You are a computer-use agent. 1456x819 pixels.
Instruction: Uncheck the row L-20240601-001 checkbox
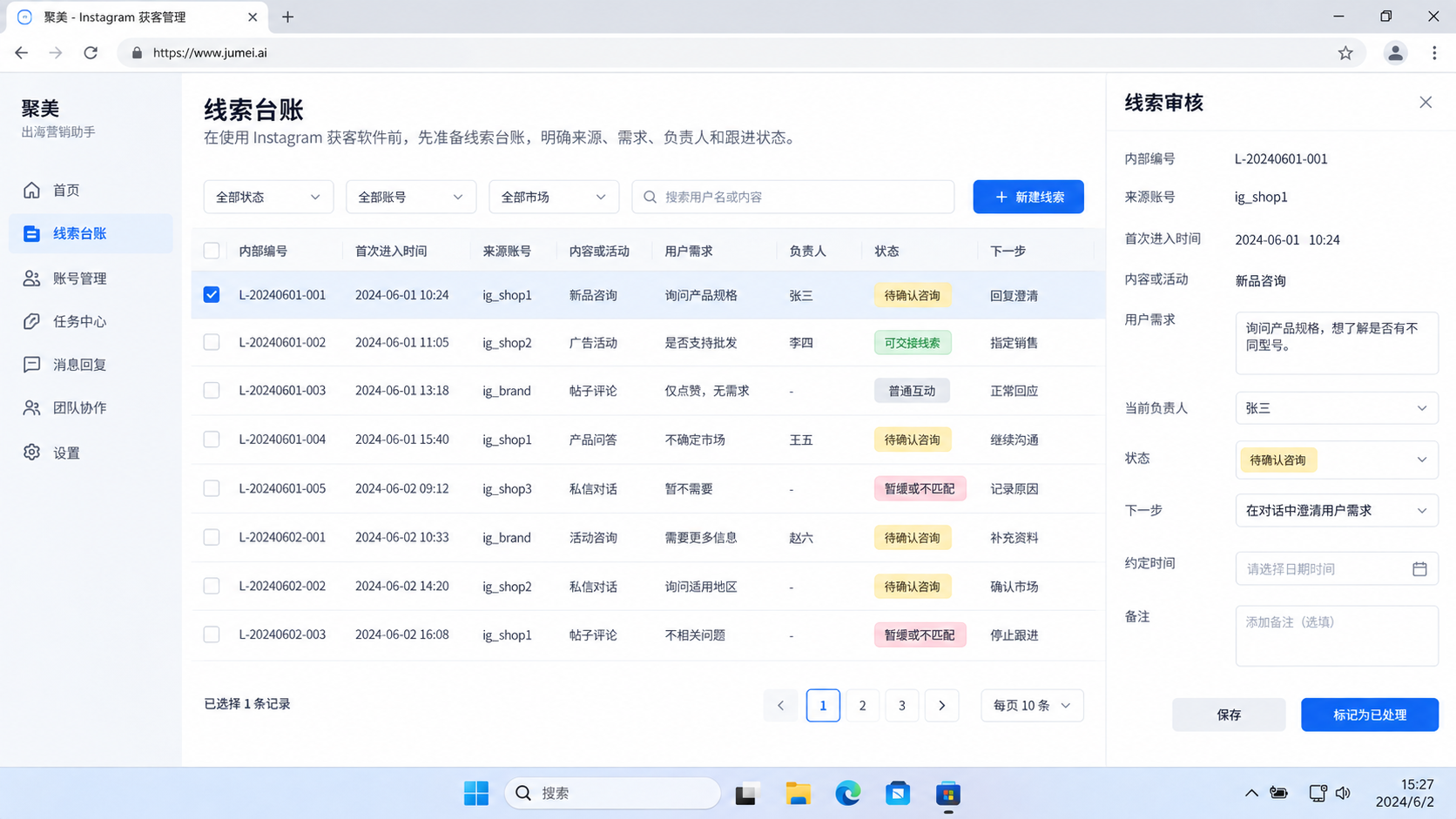(x=212, y=295)
